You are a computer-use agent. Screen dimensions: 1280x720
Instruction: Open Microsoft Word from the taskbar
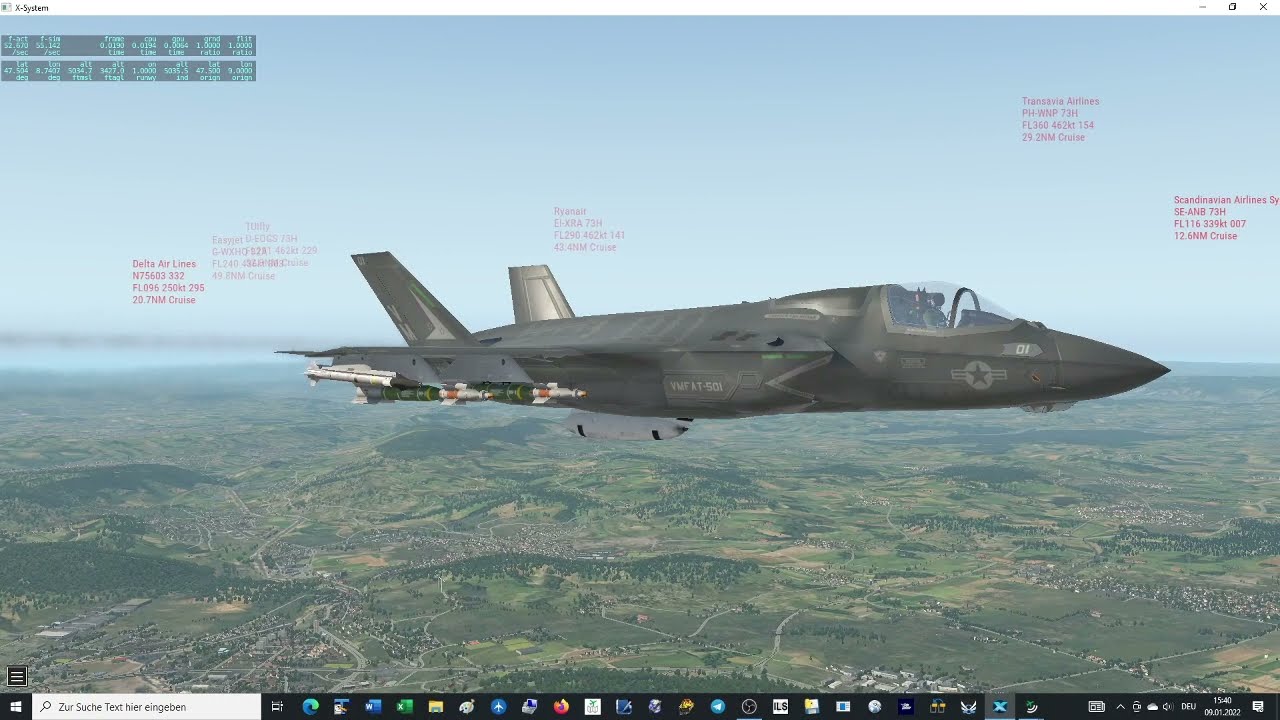coord(373,706)
